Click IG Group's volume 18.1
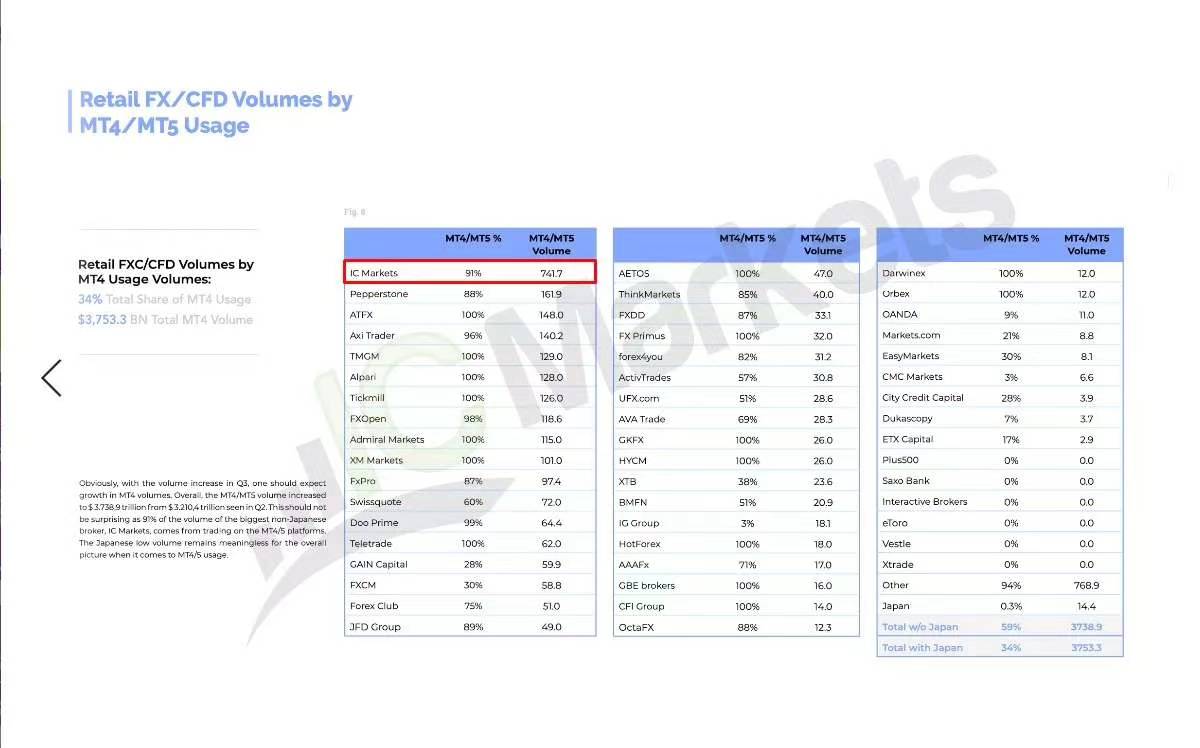This screenshot has height=748, width=1200. click(x=823, y=523)
